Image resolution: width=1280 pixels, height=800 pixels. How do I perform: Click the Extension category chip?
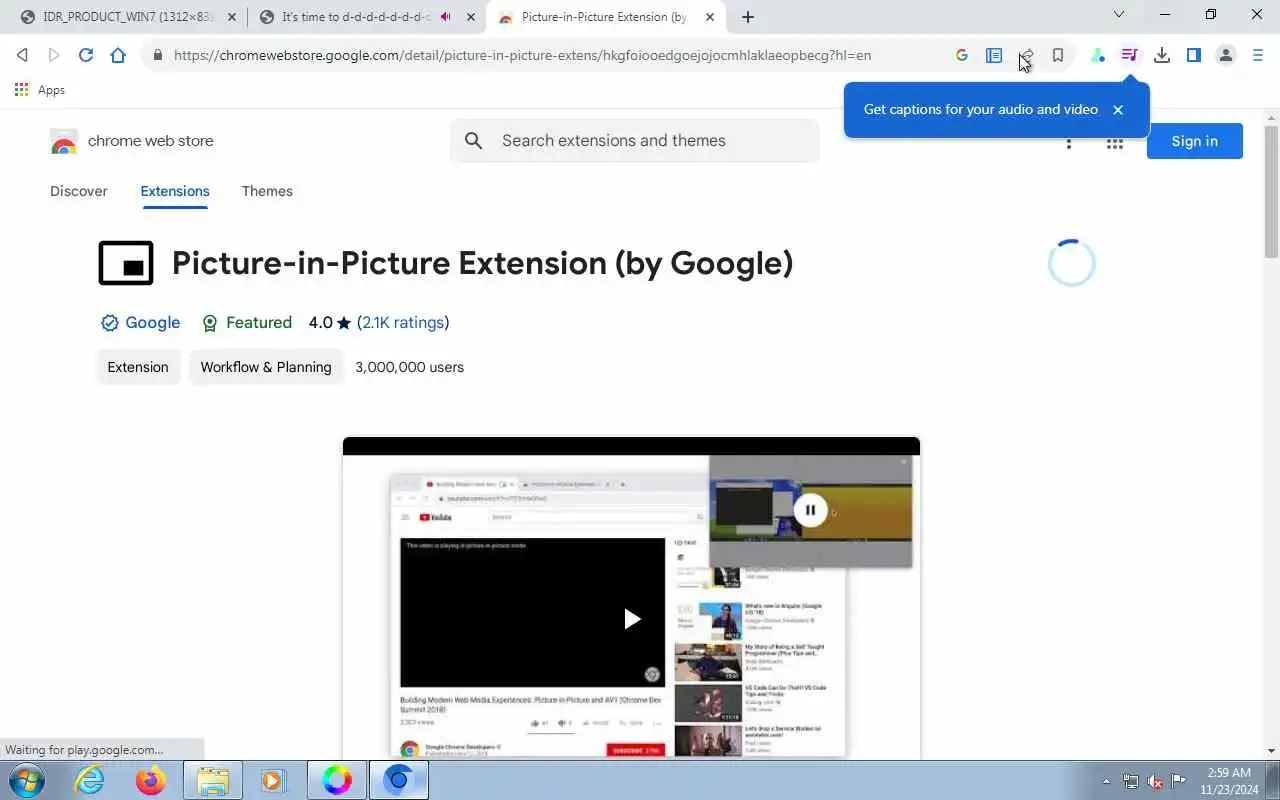coord(138,367)
